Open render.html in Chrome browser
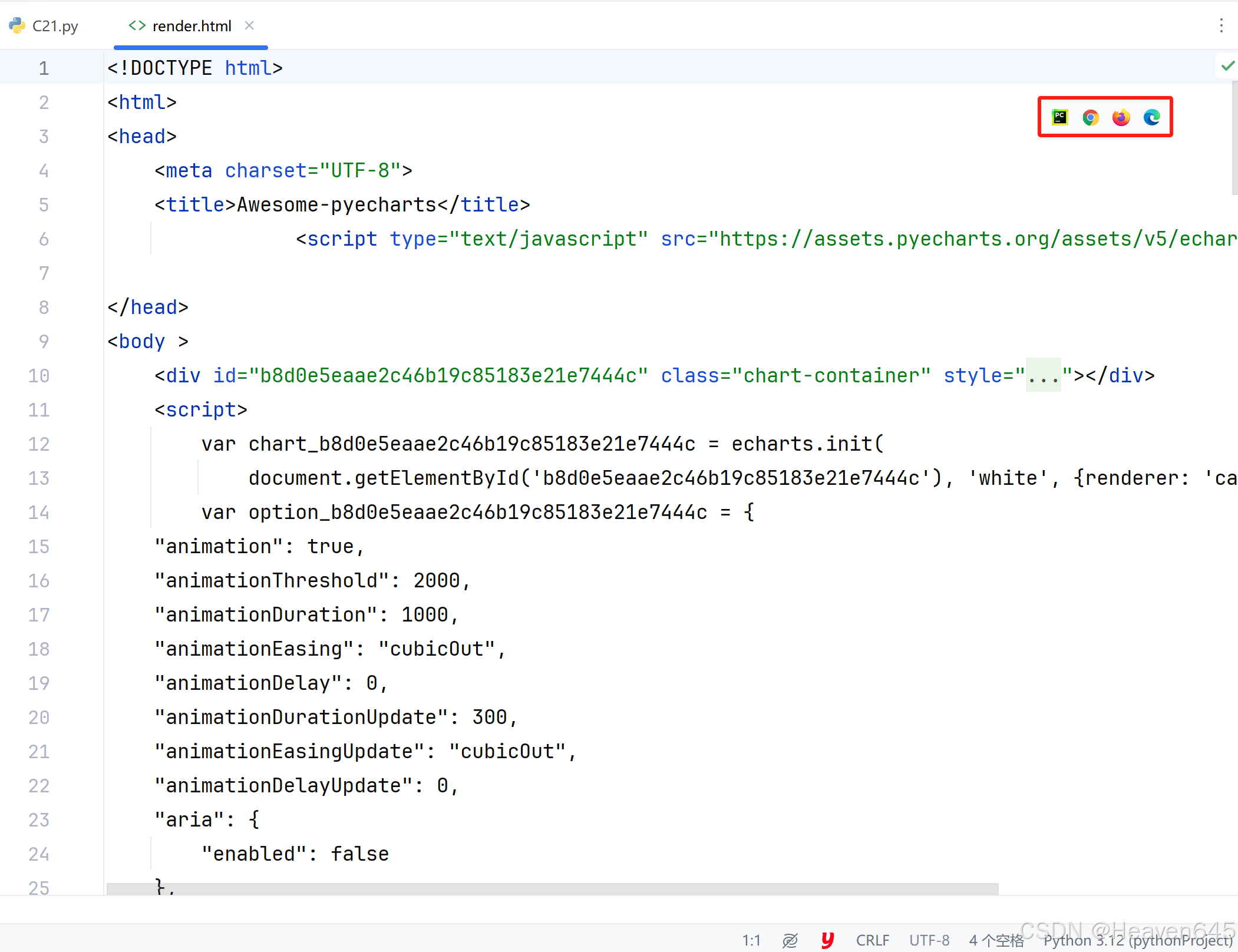The width and height of the screenshot is (1238, 952). [1091, 117]
